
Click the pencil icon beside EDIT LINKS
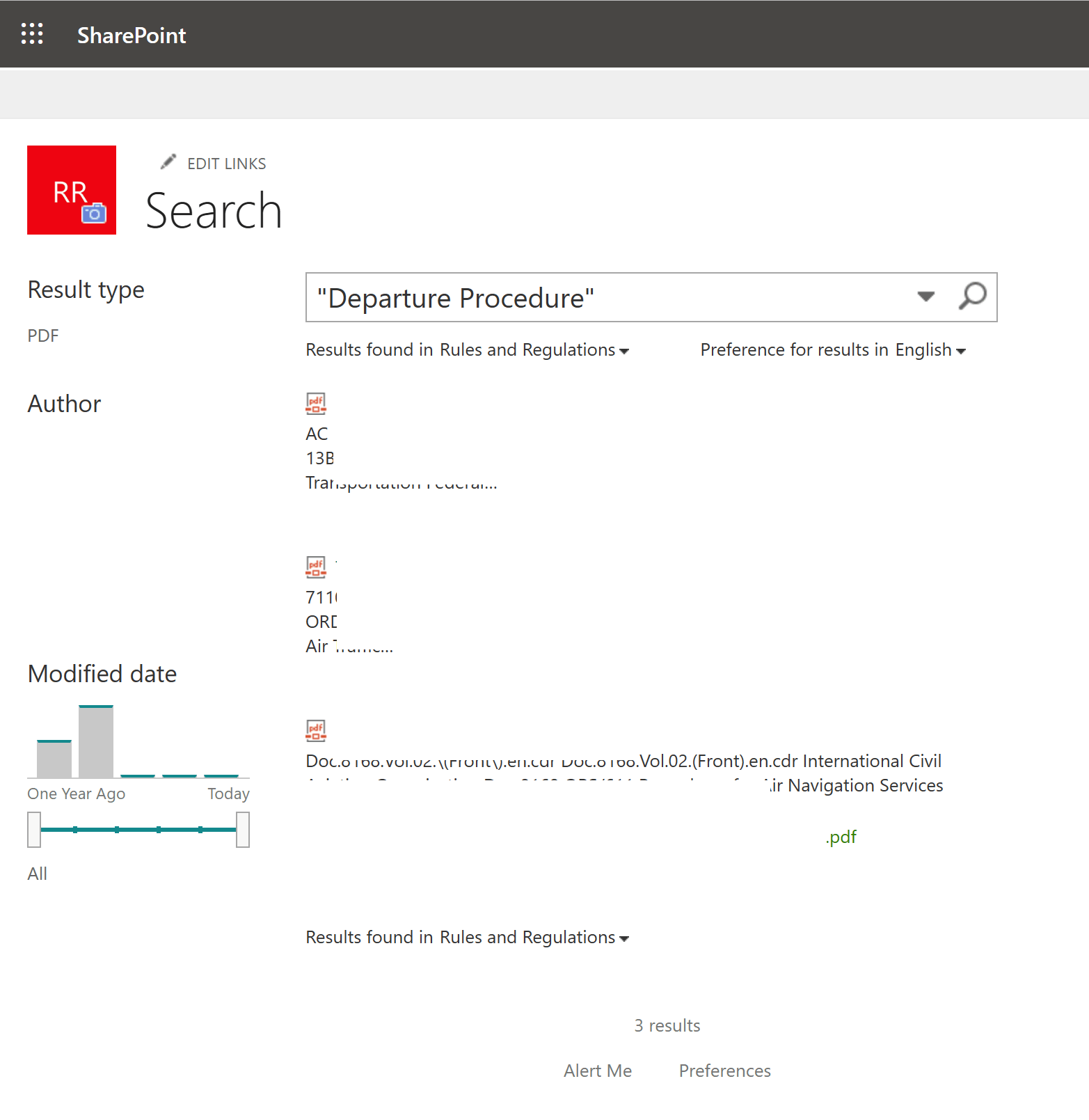pos(168,162)
